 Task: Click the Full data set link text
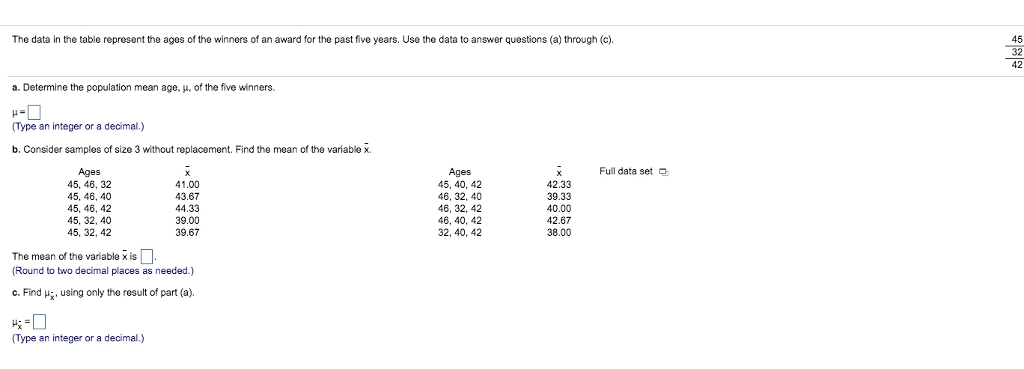pos(626,172)
